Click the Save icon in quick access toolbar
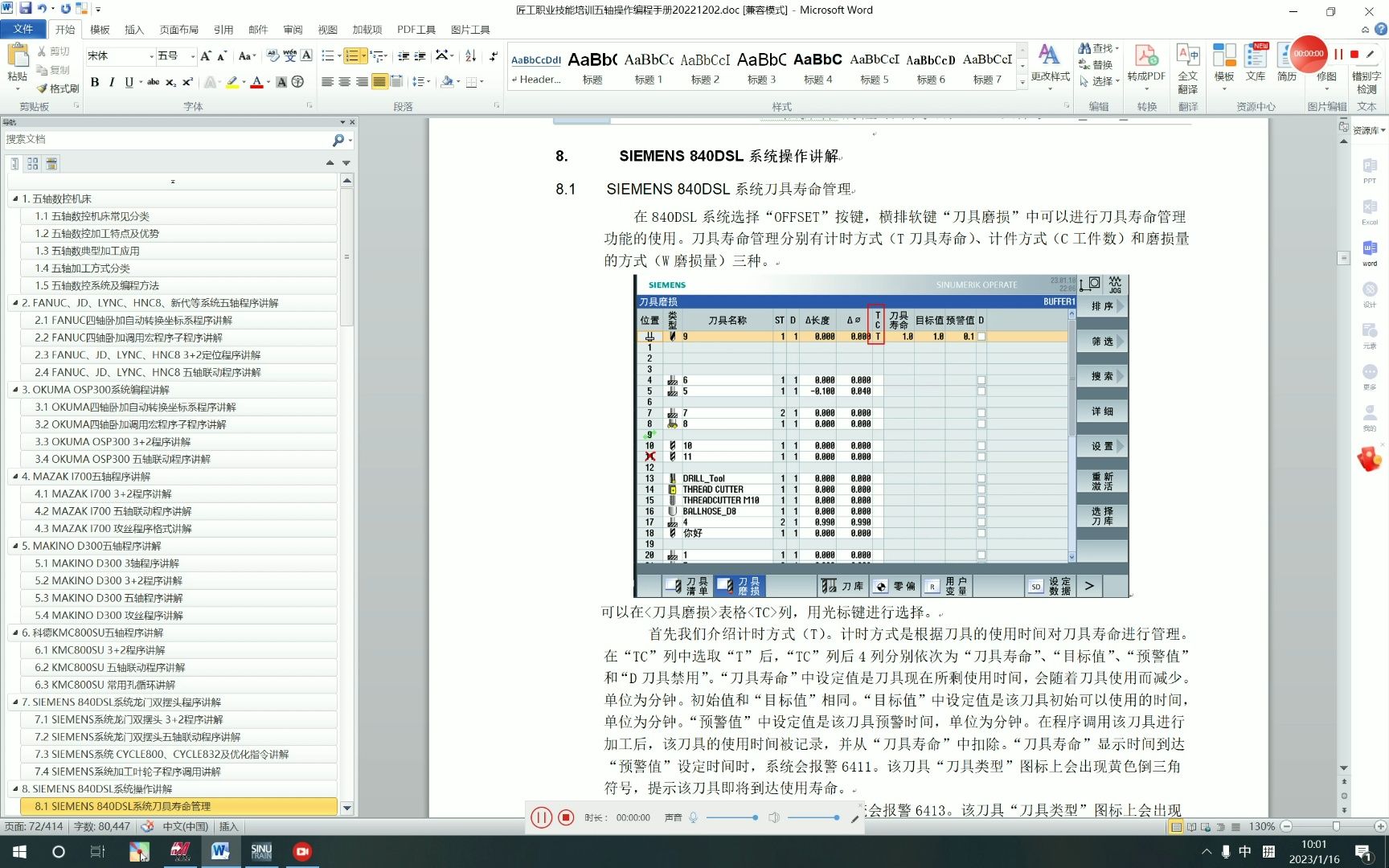The height and width of the screenshot is (868, 1389). [25, 9]
